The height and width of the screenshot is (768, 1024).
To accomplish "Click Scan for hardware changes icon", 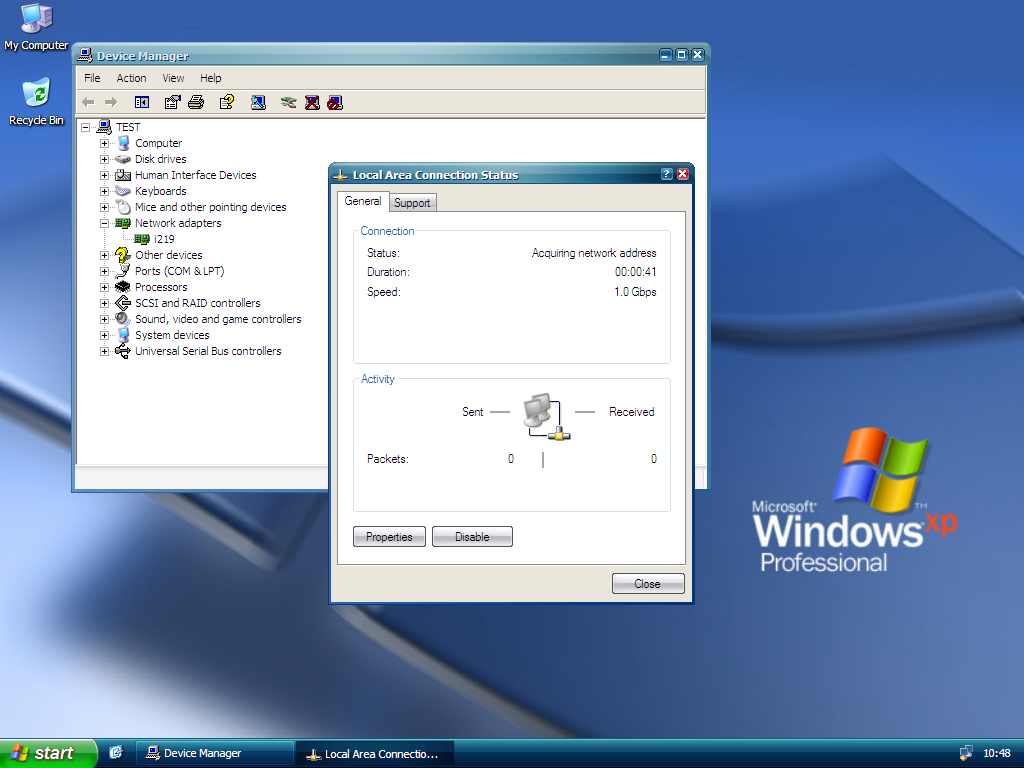I will pyautogui.click(x=259, y=103).
